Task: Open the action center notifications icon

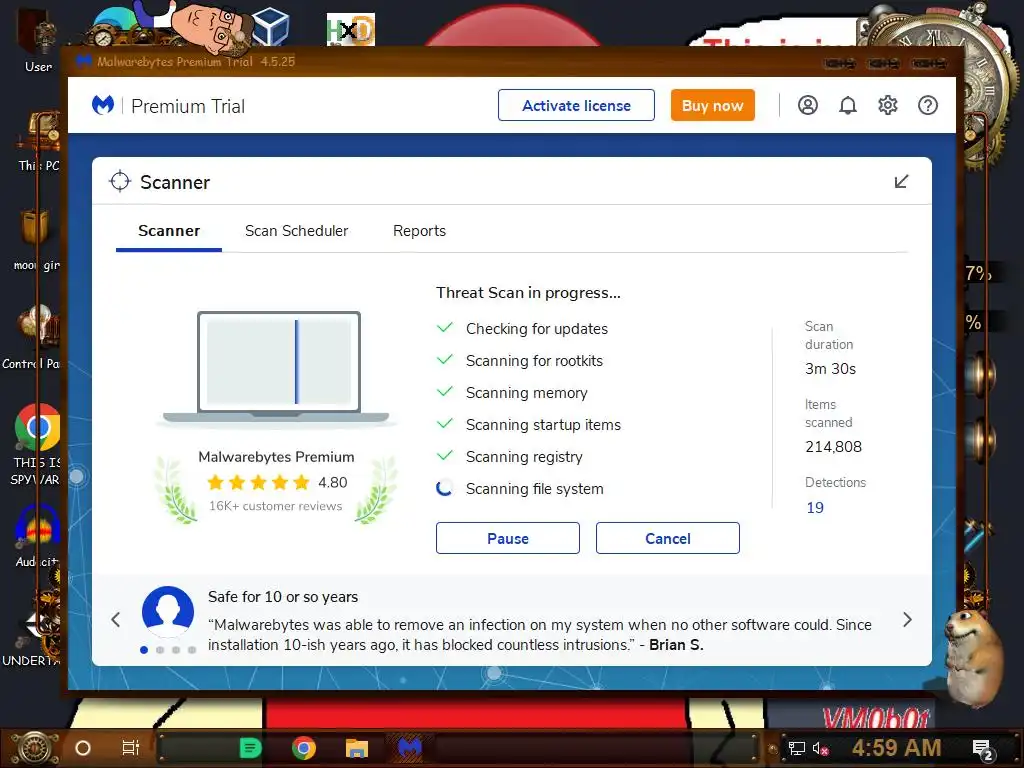Action: point(983,750)
